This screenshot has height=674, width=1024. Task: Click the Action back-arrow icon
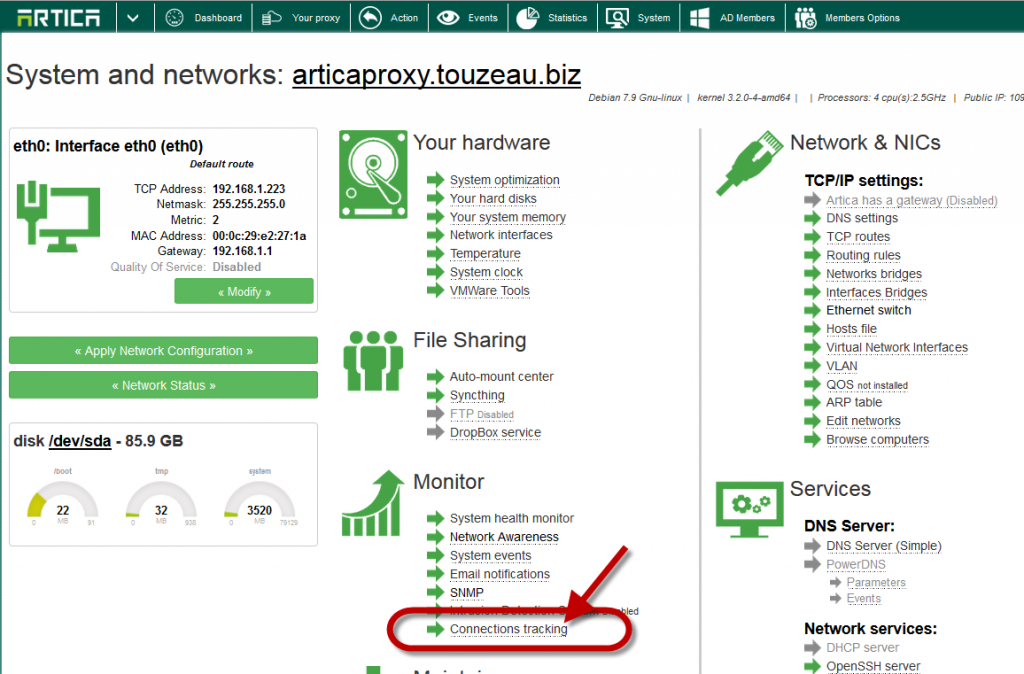click(370, 18)
